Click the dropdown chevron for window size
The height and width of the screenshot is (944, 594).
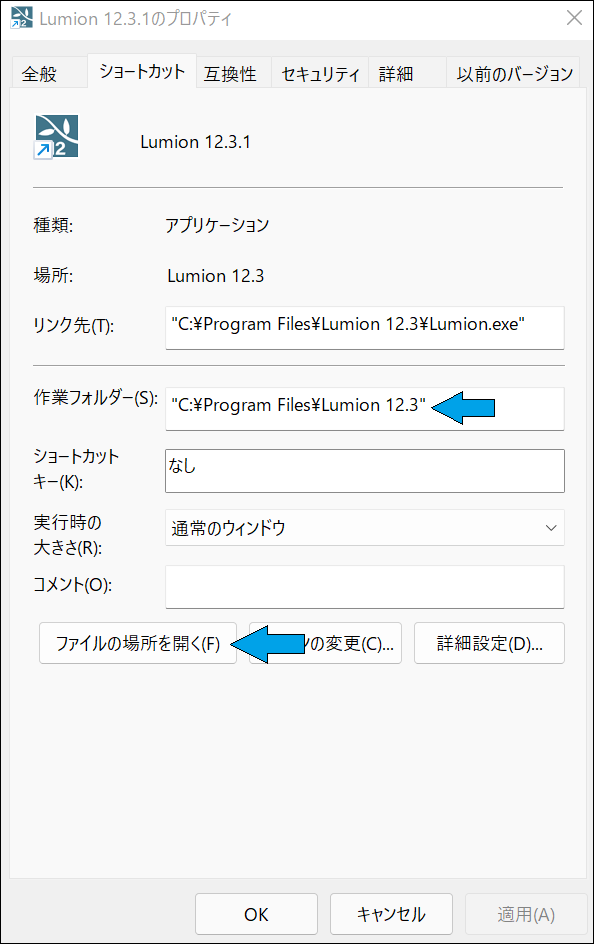(x=551, y=528)
